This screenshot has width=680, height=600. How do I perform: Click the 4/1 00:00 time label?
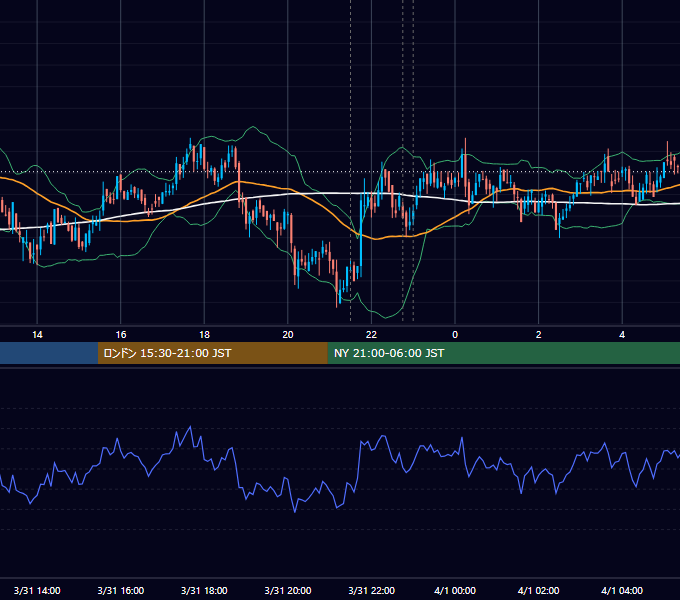click(x=455, y=590)
